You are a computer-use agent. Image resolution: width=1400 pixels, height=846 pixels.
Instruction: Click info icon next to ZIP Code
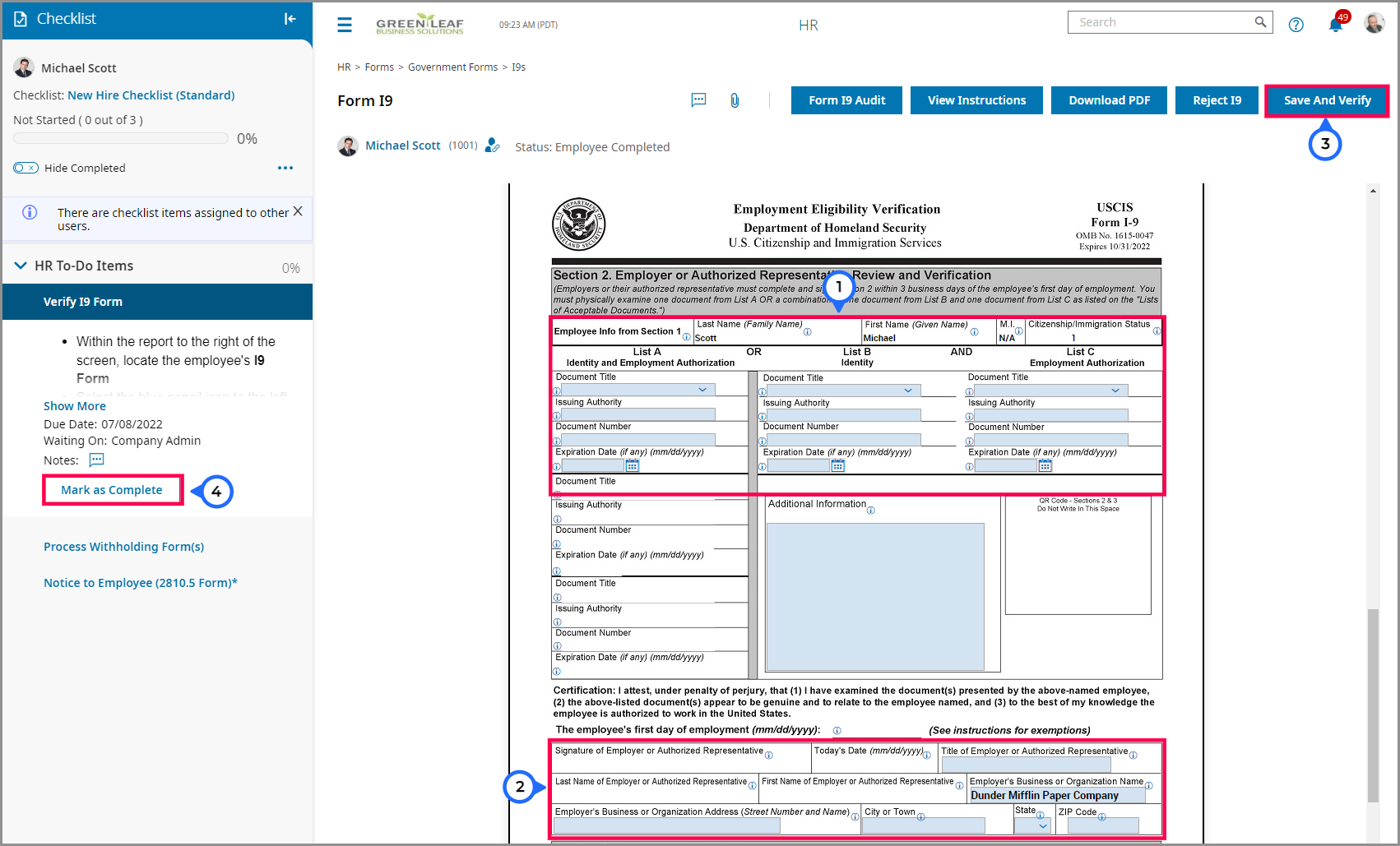[x=1101, y=816]
